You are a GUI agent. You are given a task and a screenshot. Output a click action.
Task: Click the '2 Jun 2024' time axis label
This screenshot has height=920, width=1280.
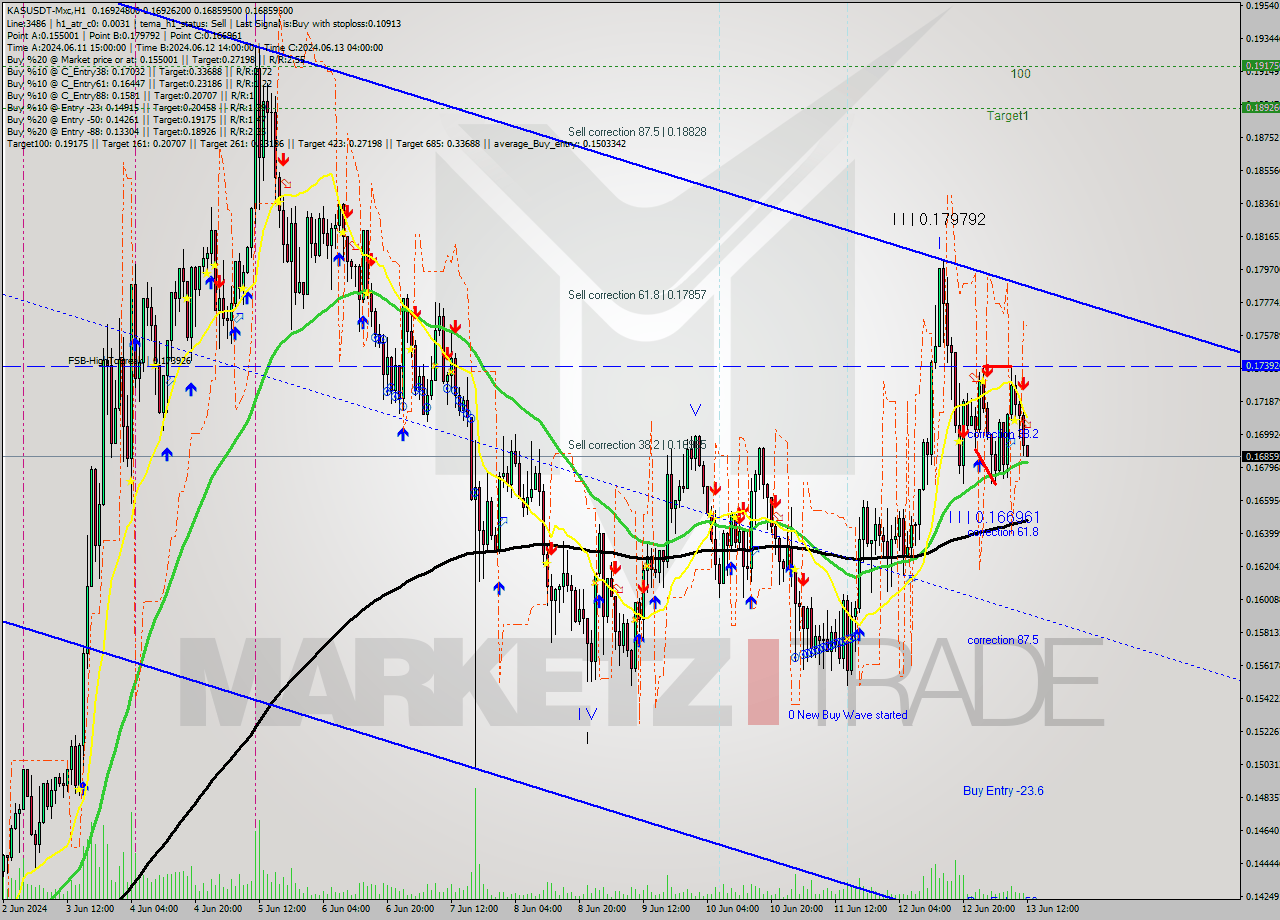point(24,909)
